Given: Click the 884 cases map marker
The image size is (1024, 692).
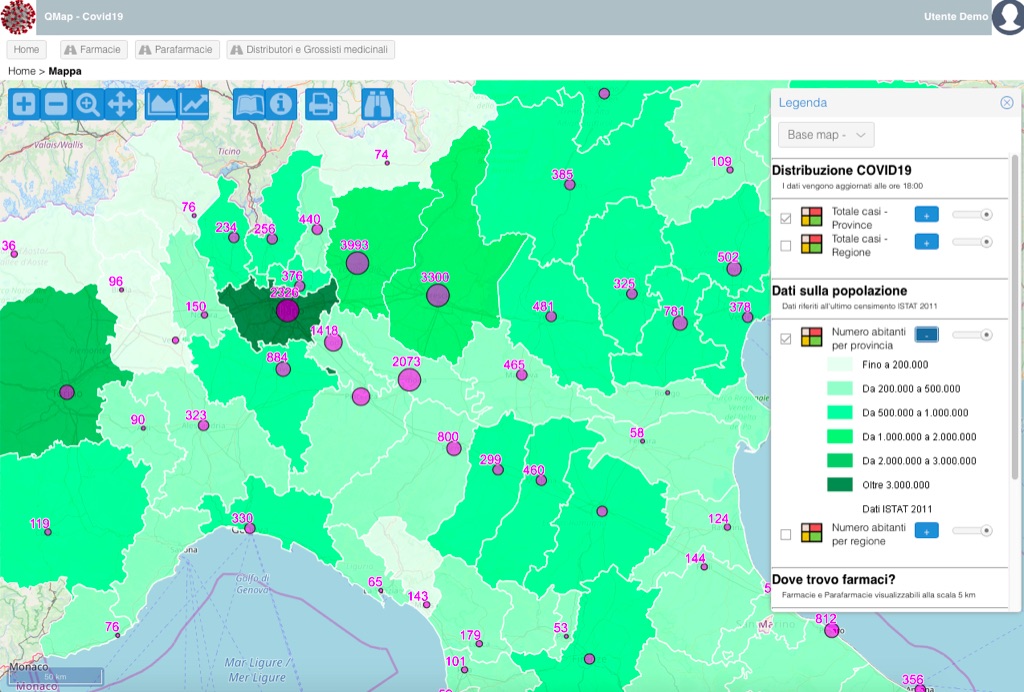Looking at the screenshot, I should pos(283,370).
